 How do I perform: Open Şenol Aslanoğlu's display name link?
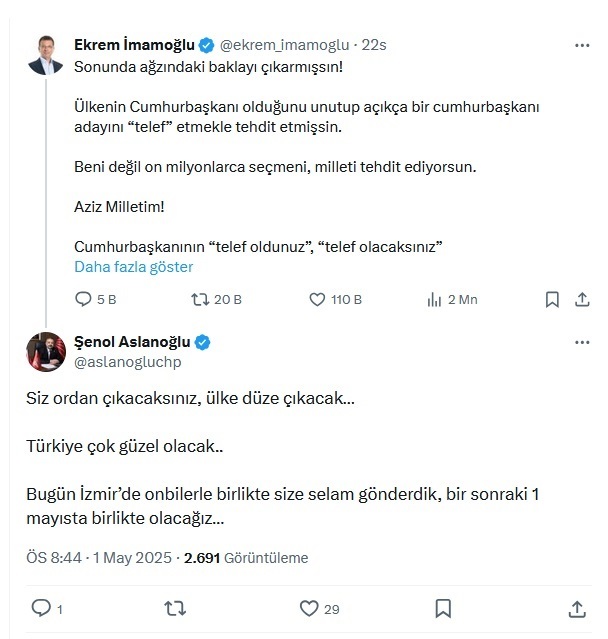click(x=133, y=342)
